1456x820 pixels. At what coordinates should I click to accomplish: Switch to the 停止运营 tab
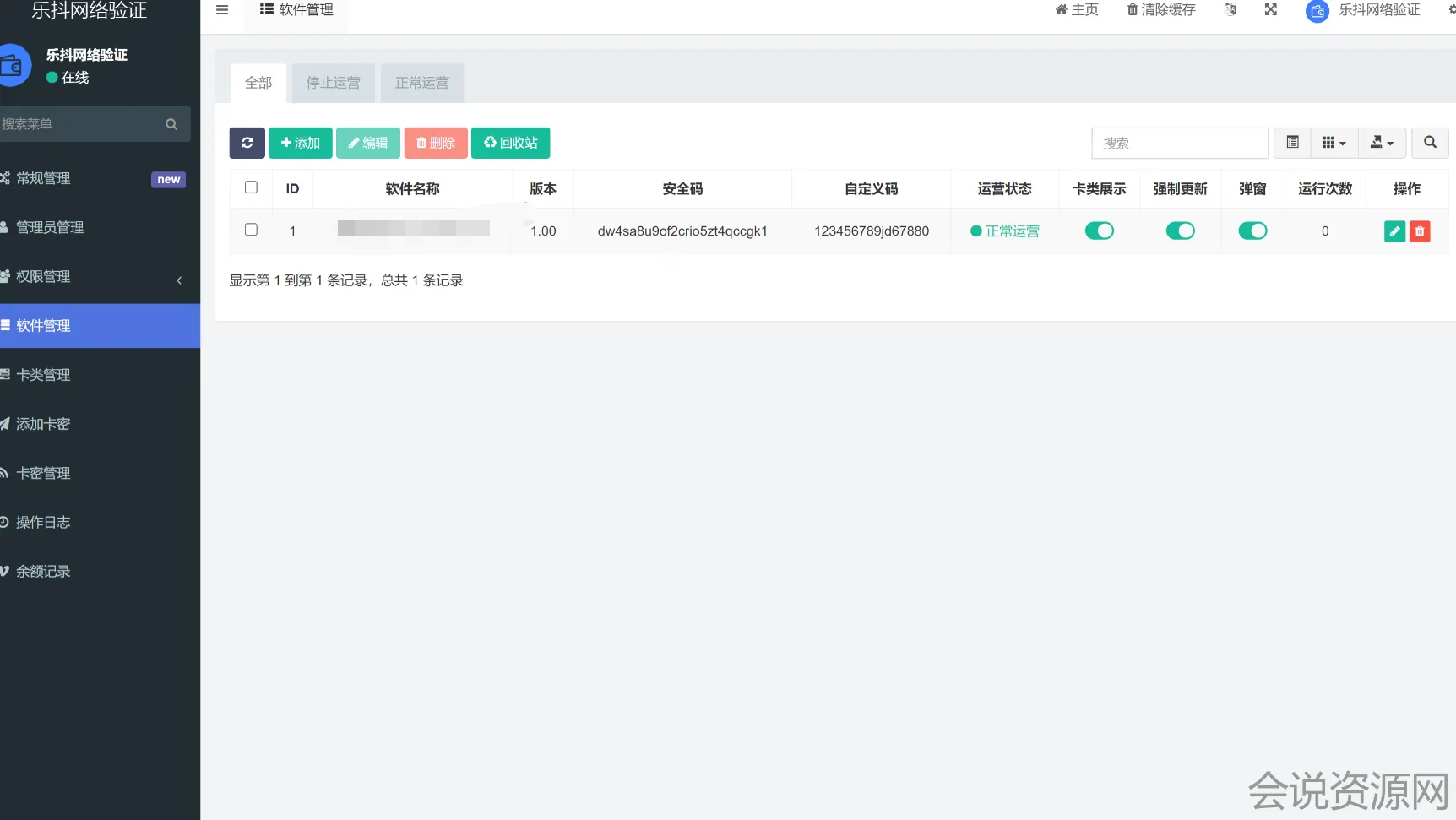coord(333,83)
